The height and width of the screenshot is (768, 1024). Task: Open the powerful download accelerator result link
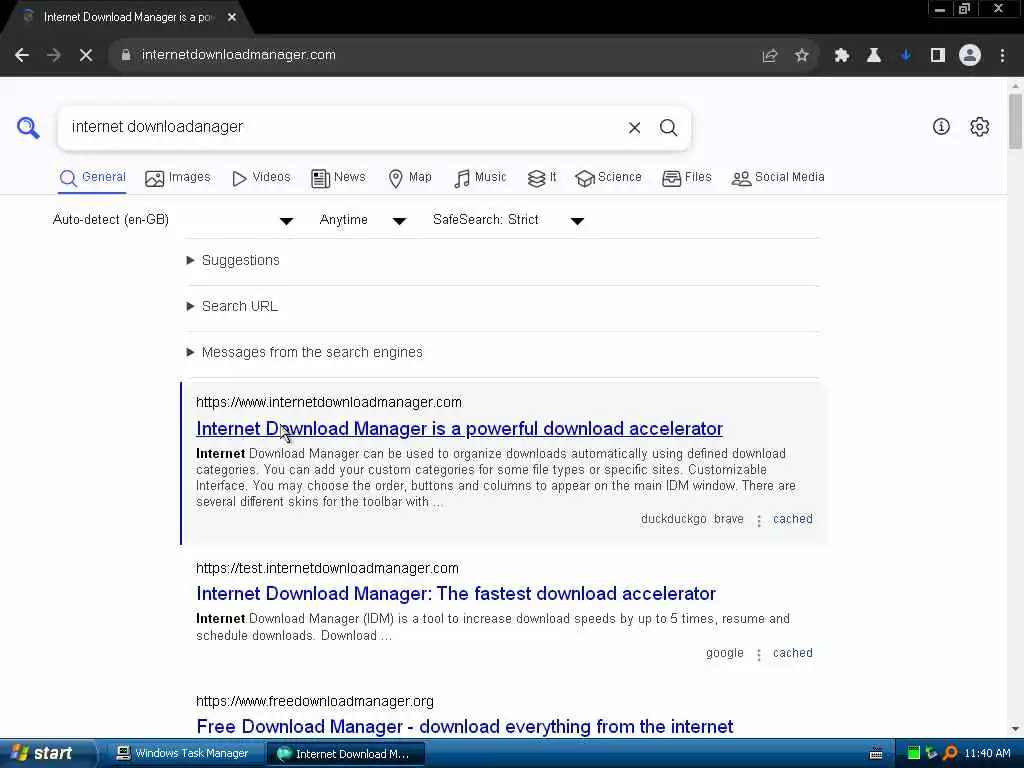coord(459,429)
